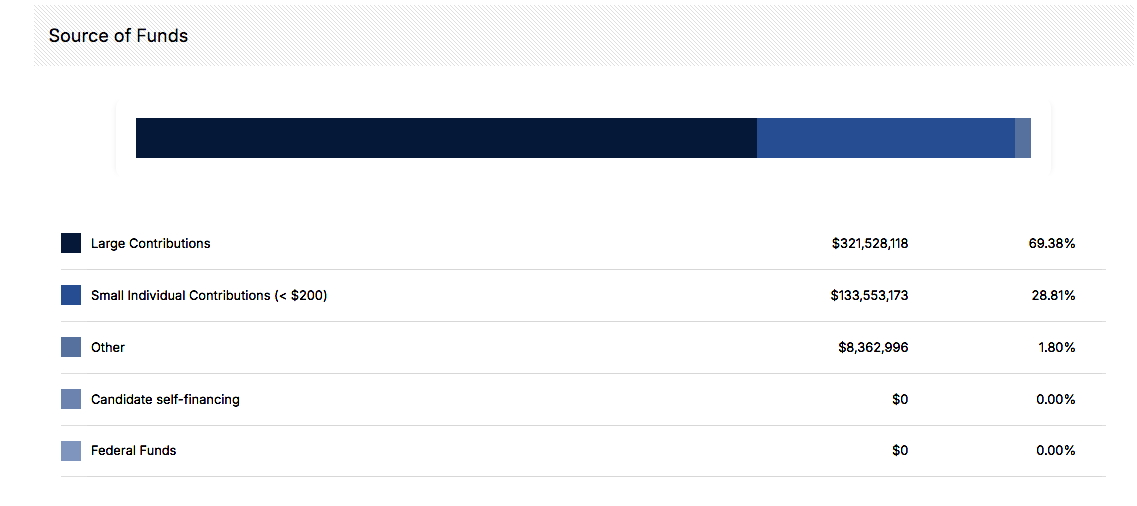Click the Candidate self-financing label
The image size is (1137, 506).
(165, 399)
